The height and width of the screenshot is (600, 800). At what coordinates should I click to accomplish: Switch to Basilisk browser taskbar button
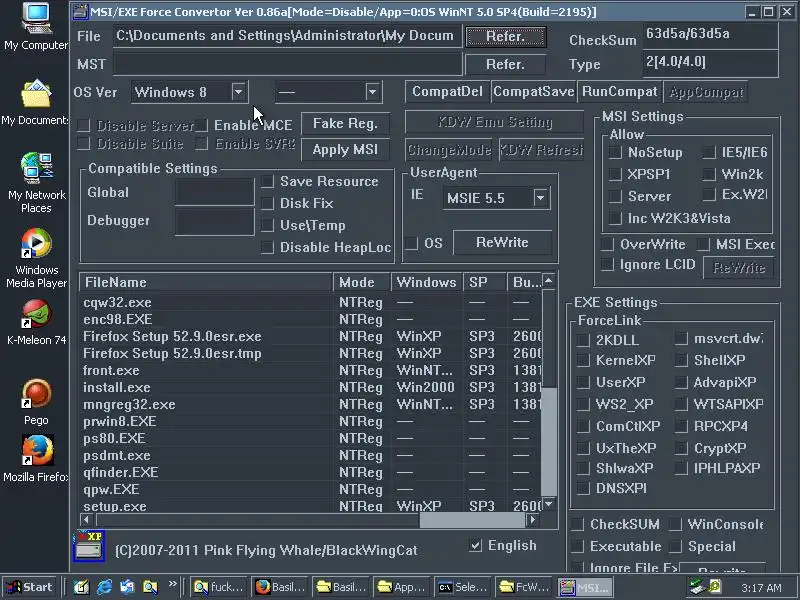click(280, 587)
